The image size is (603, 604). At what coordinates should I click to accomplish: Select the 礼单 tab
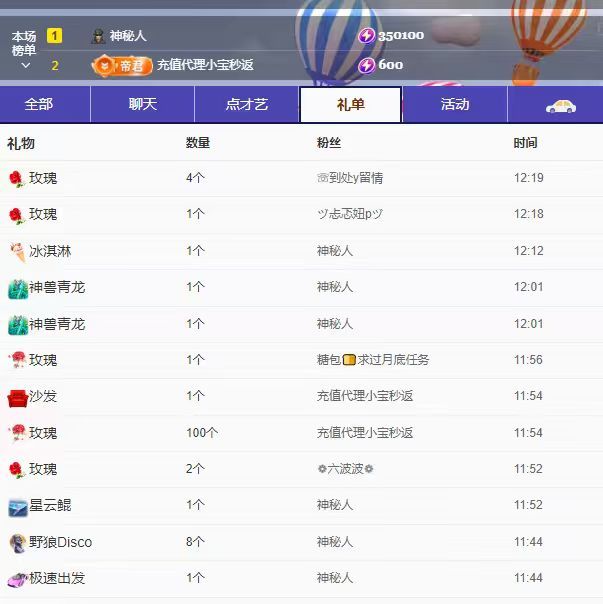click(x=350, y=105)
